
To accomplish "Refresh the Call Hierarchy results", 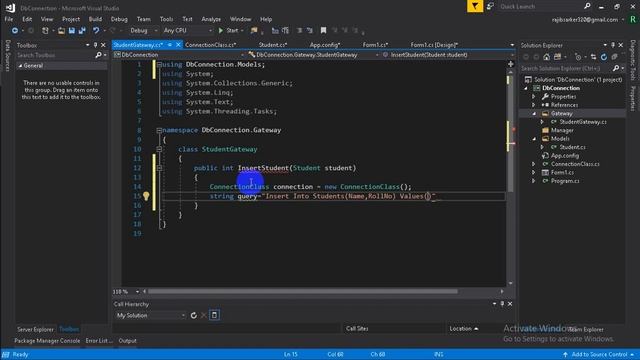I will (x=193, y=315).
